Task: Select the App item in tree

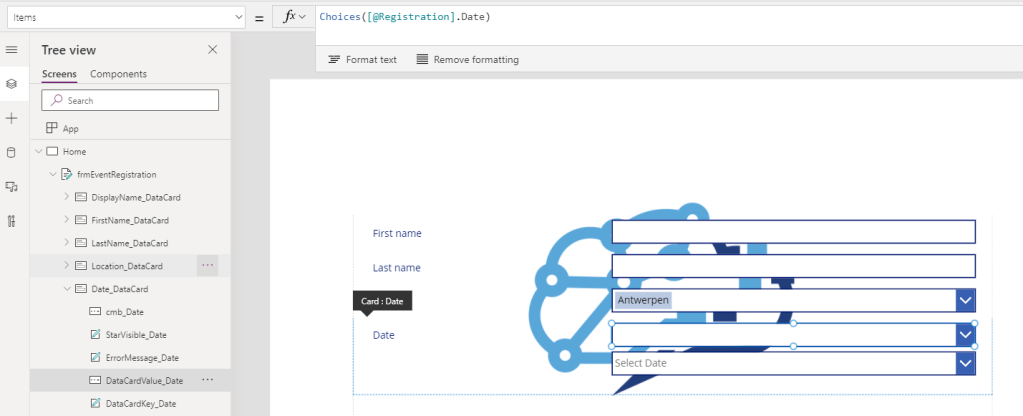Action: 70,129
